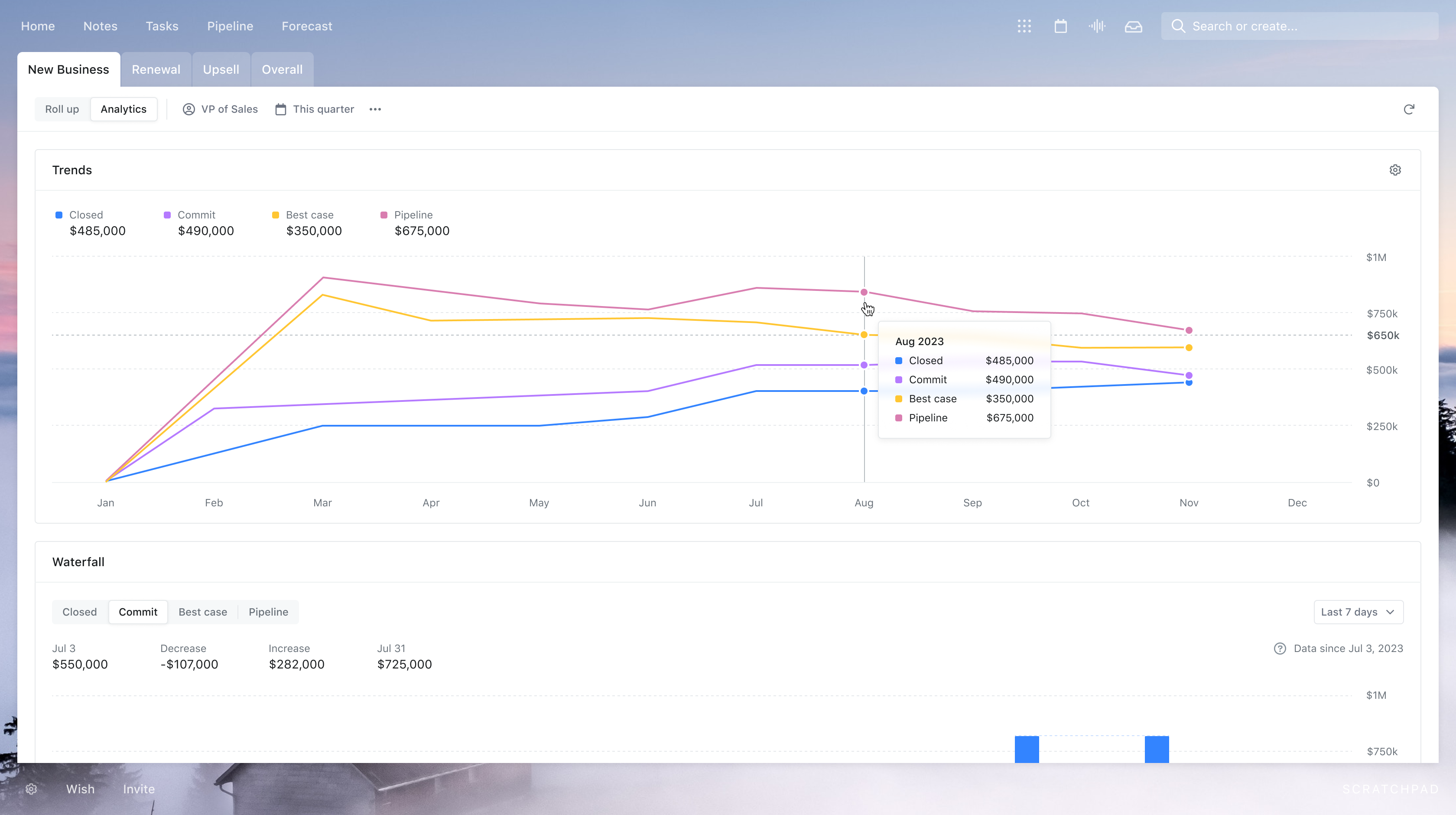Open the Last 7 days dropdown

point(1358,612)
